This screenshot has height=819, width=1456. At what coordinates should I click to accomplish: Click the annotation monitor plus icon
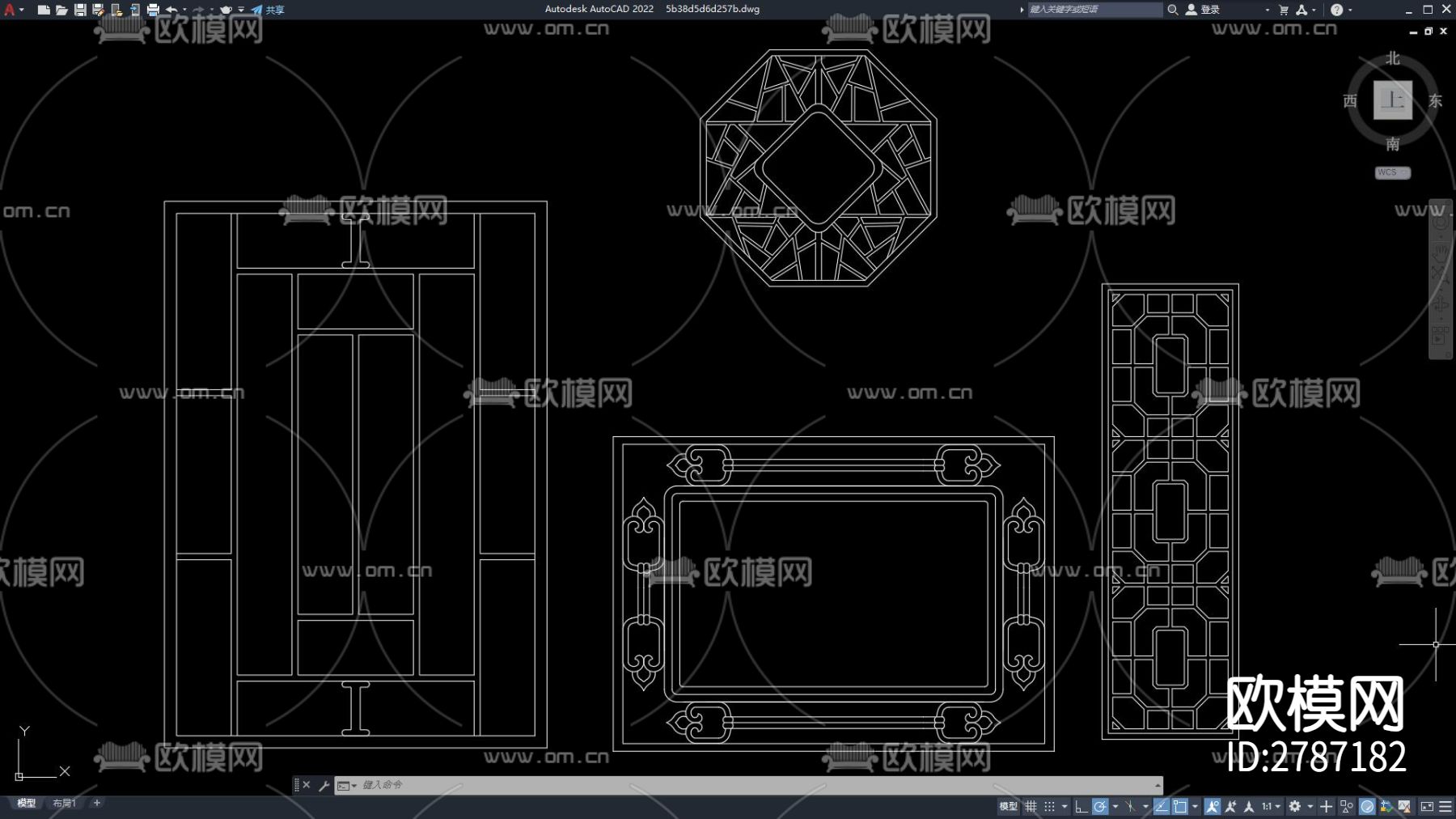pyautogui.click(x=1327, y=806)
